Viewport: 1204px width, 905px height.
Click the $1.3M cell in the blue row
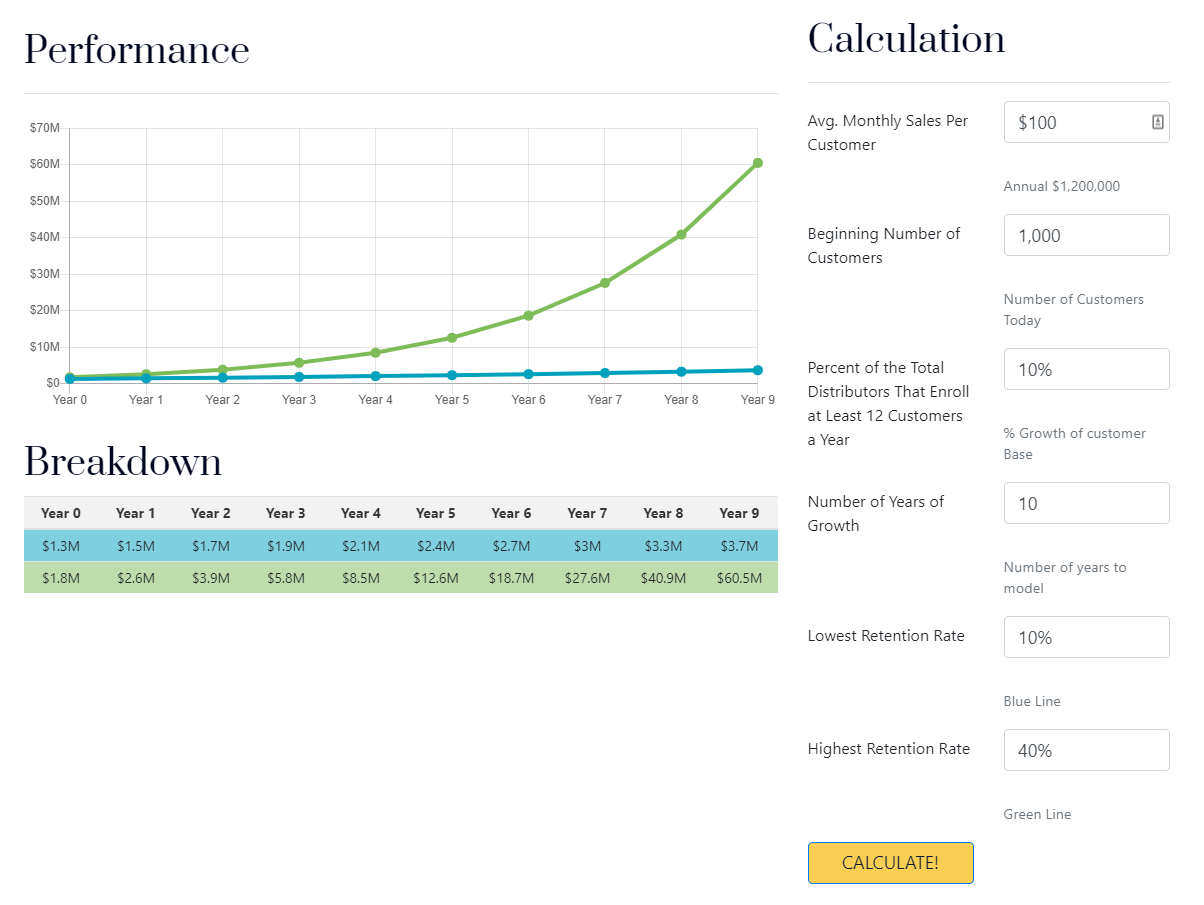click(61, 546)
